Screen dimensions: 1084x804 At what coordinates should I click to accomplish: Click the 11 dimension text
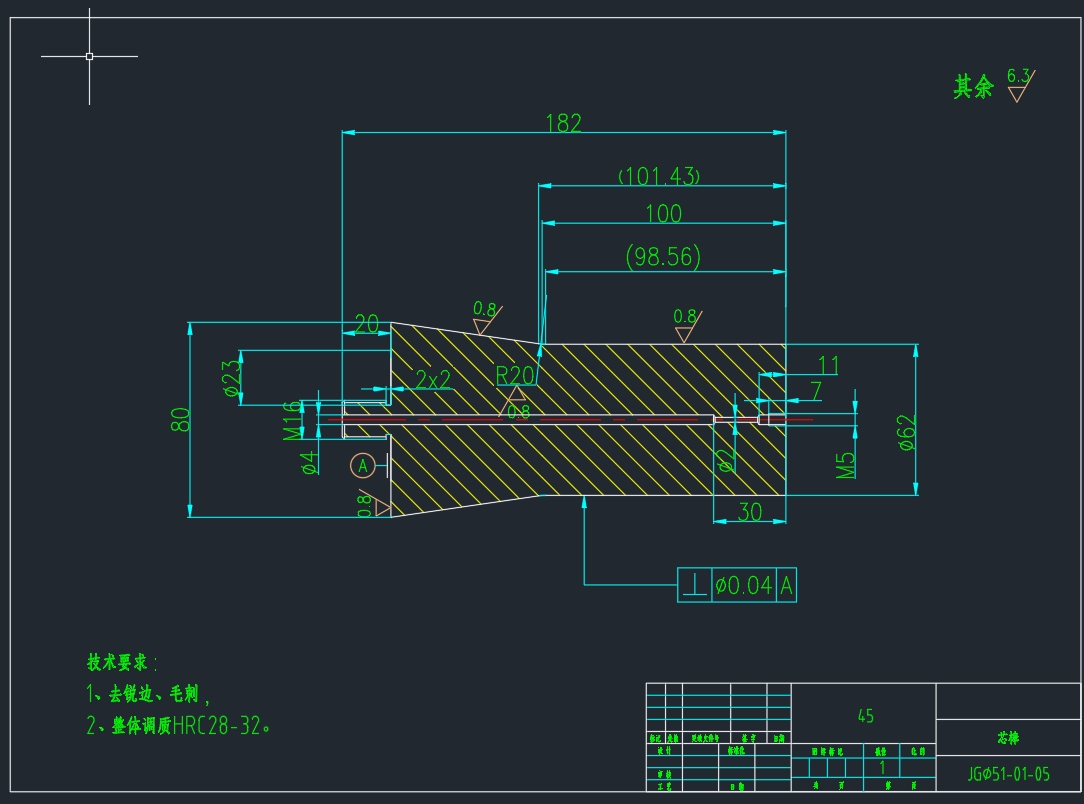tap(828, 365)
